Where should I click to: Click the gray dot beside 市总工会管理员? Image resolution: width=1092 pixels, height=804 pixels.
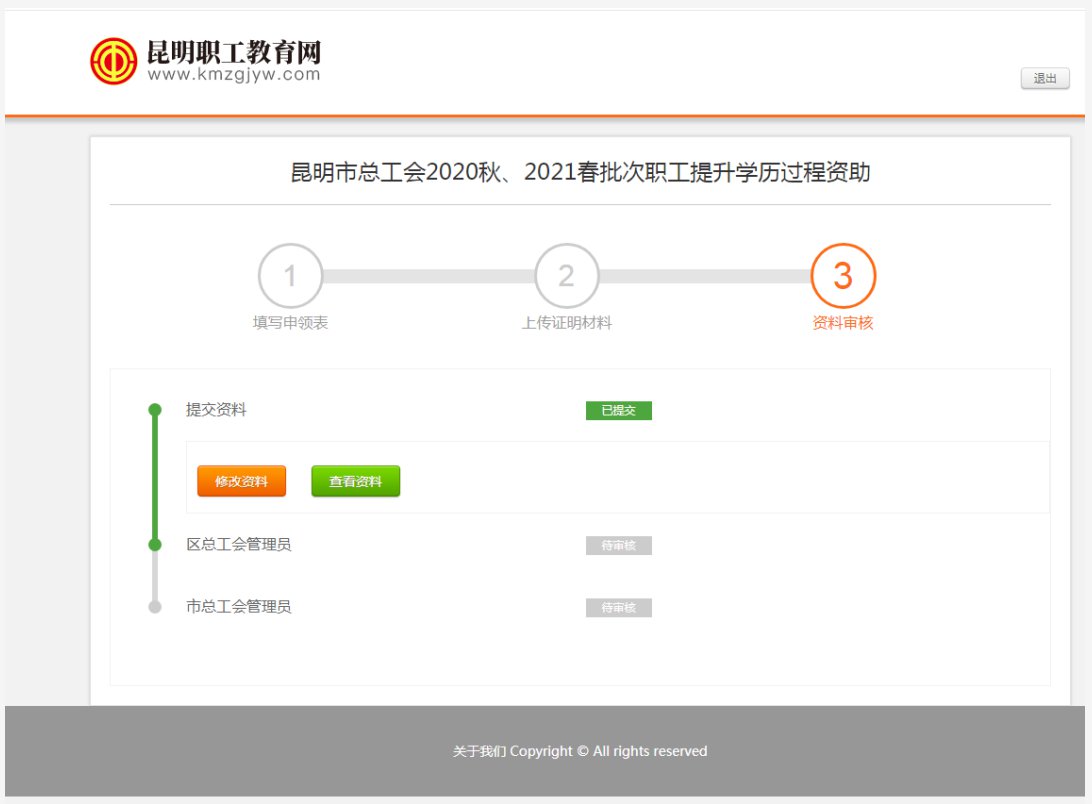click(155, 607)
